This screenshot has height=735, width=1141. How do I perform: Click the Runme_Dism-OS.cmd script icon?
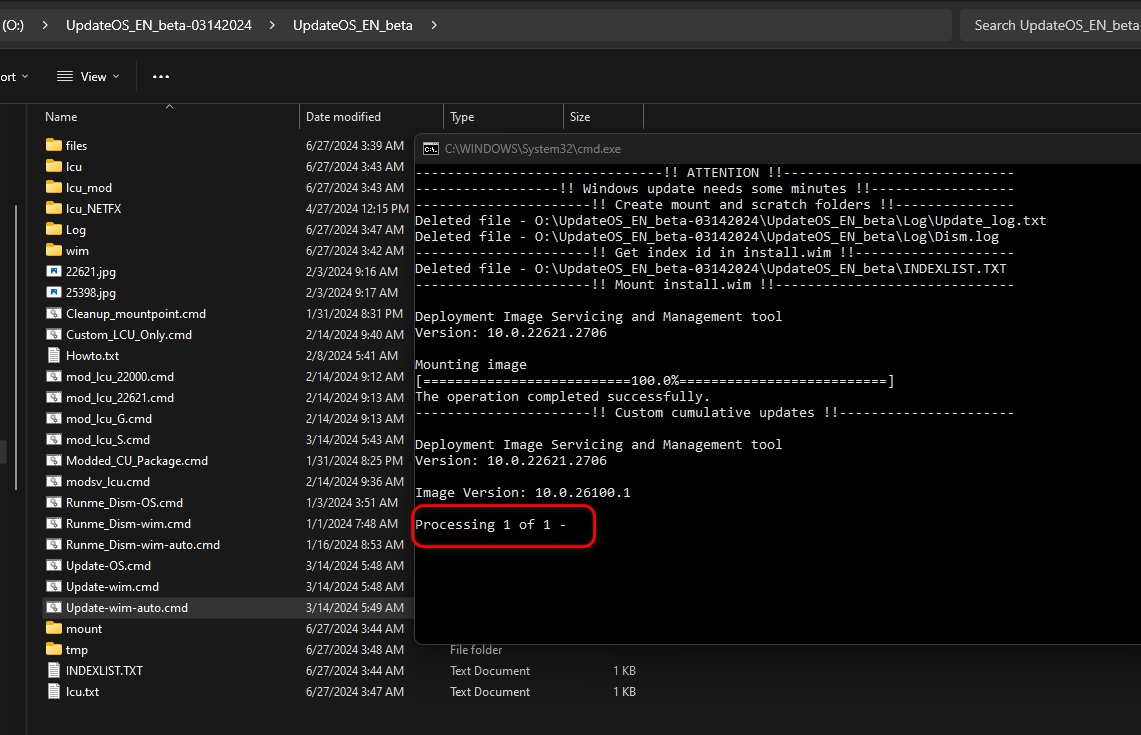tap(54, 503)
